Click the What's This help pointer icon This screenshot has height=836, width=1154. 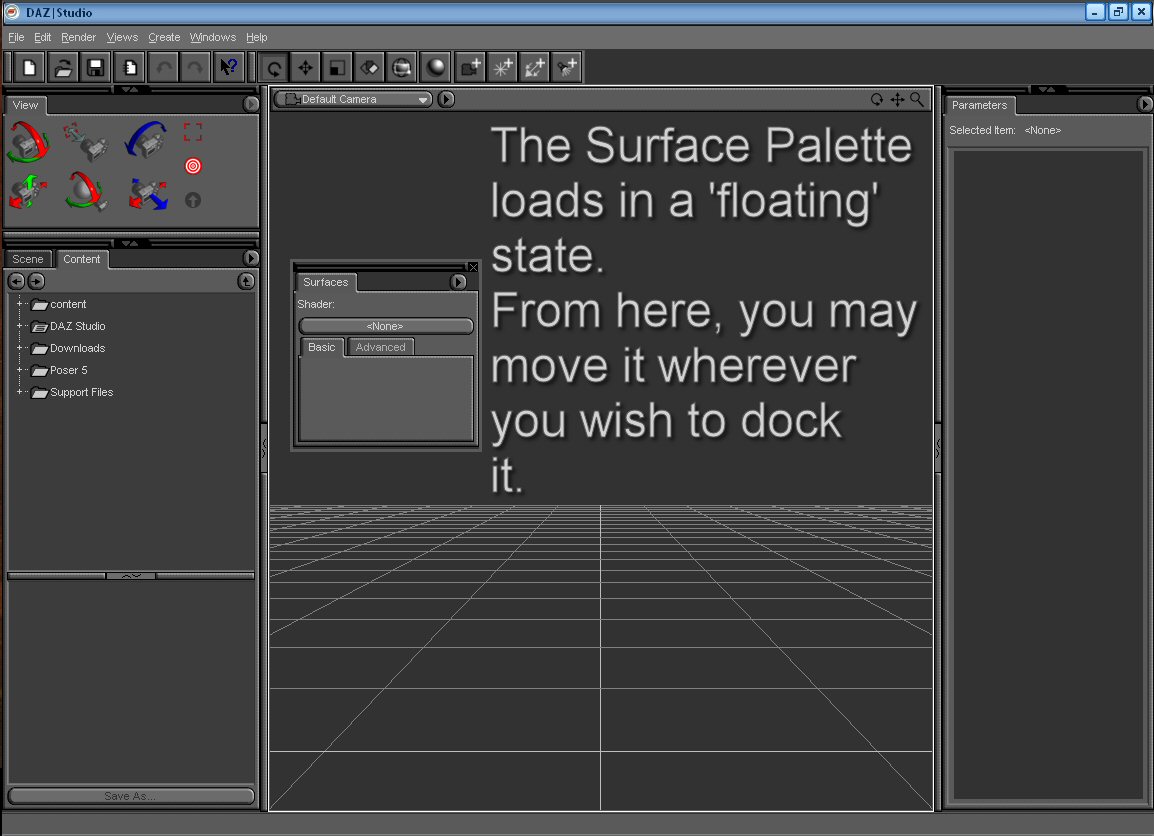click(228, 67)
